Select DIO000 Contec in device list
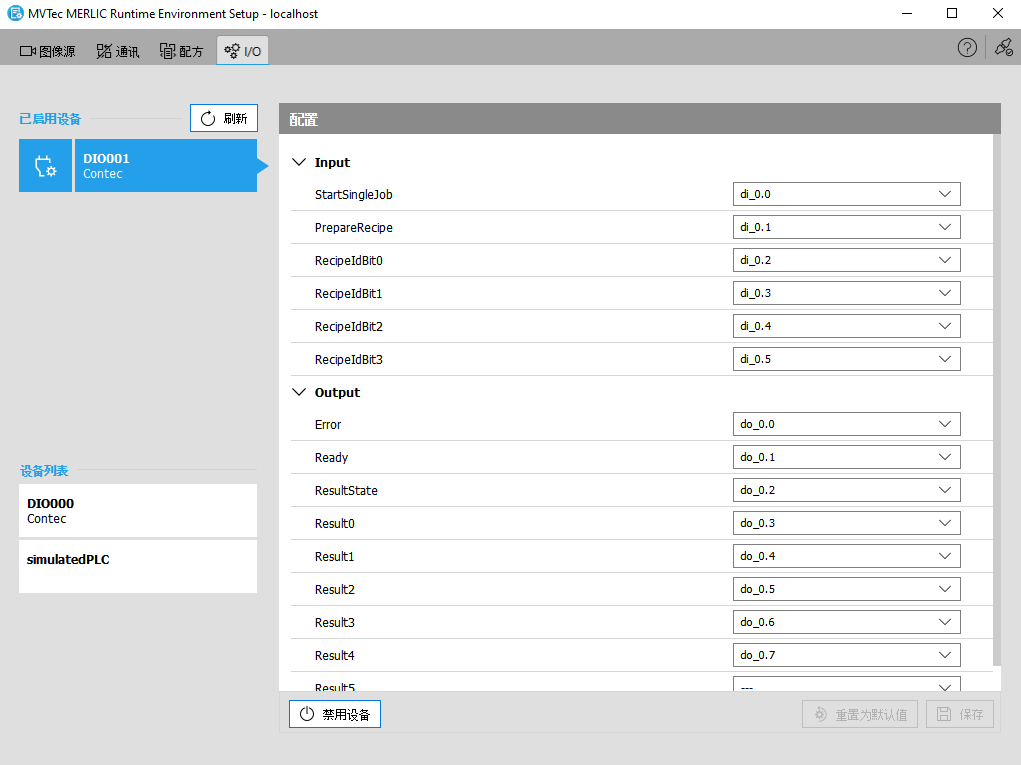Screen dimensions: 1021x765 click(x=137, y=511)
